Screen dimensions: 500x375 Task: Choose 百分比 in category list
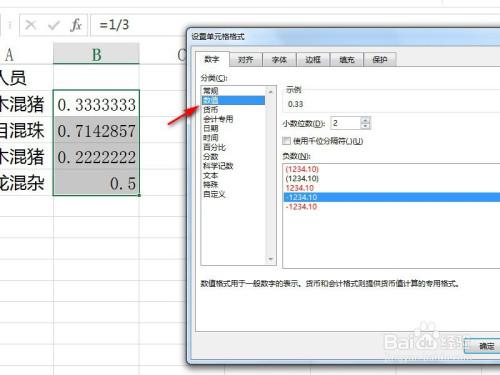(x=233, y=147)
